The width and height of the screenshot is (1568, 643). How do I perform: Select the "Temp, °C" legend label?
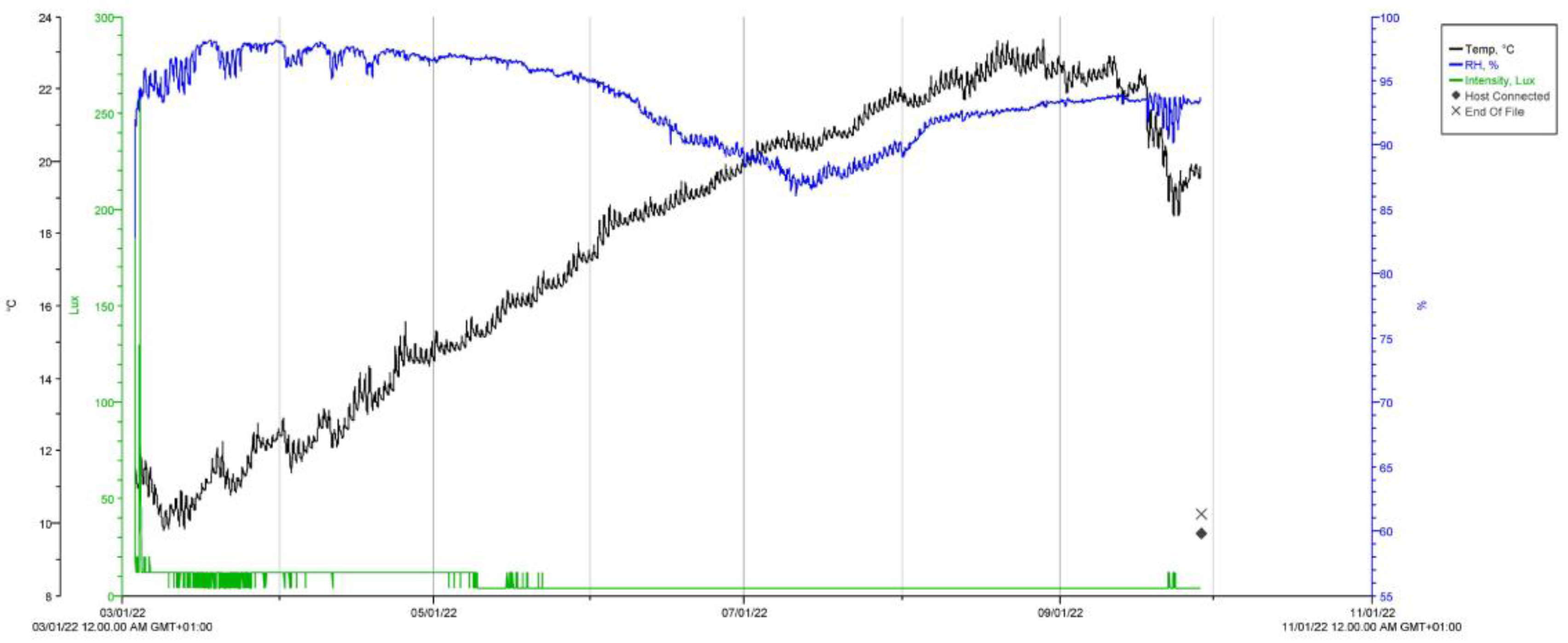[1489, 49]
